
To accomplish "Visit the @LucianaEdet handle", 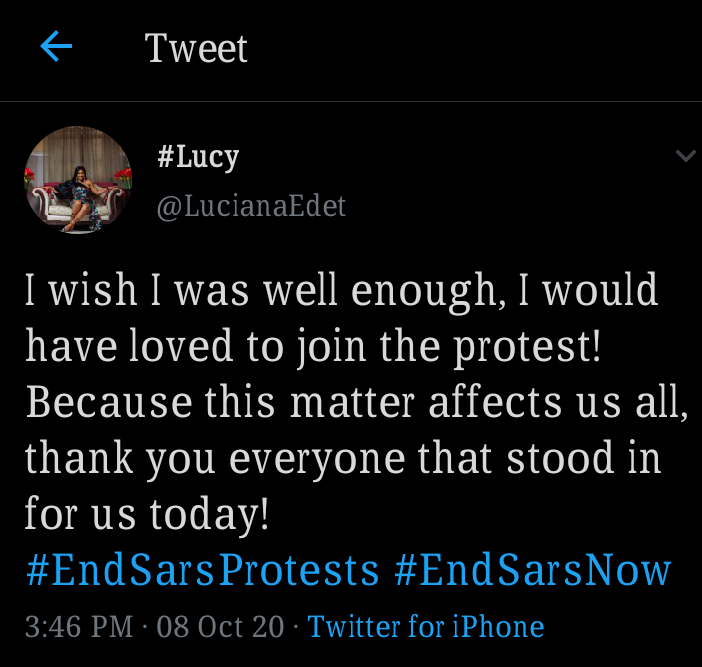I will pos(251,206).
